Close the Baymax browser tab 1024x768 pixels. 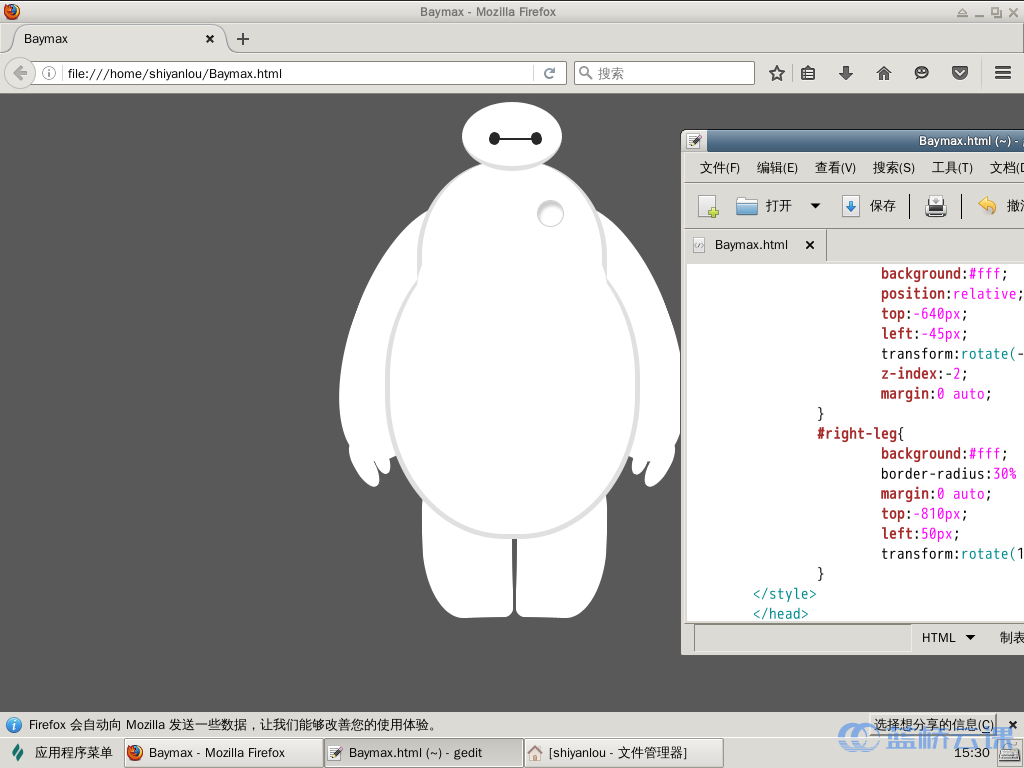click(210, 39)
